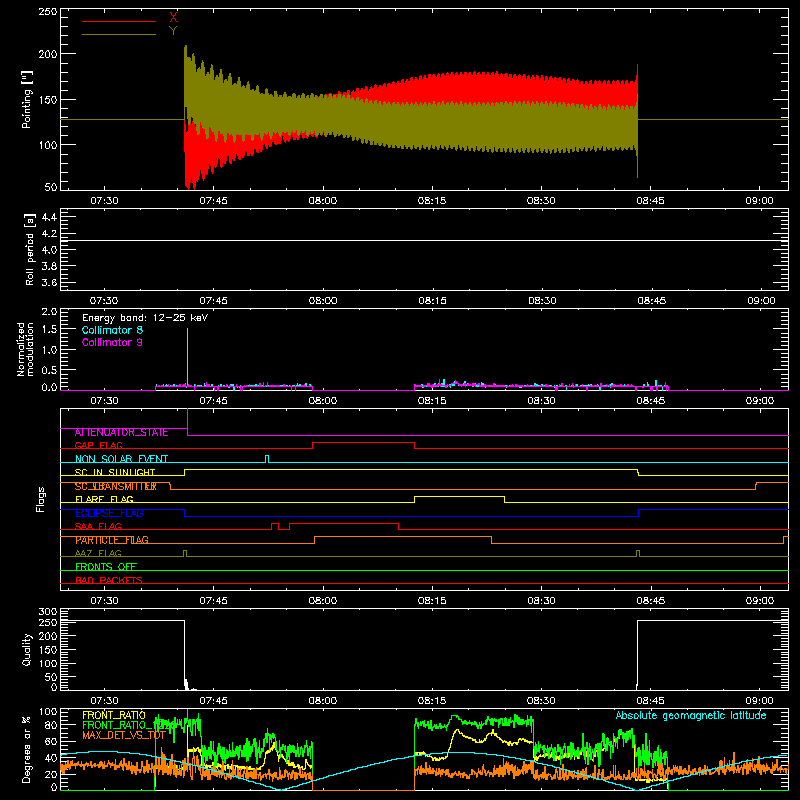Click the Quality axis title
800x800 pixels.
pos(27,649)
